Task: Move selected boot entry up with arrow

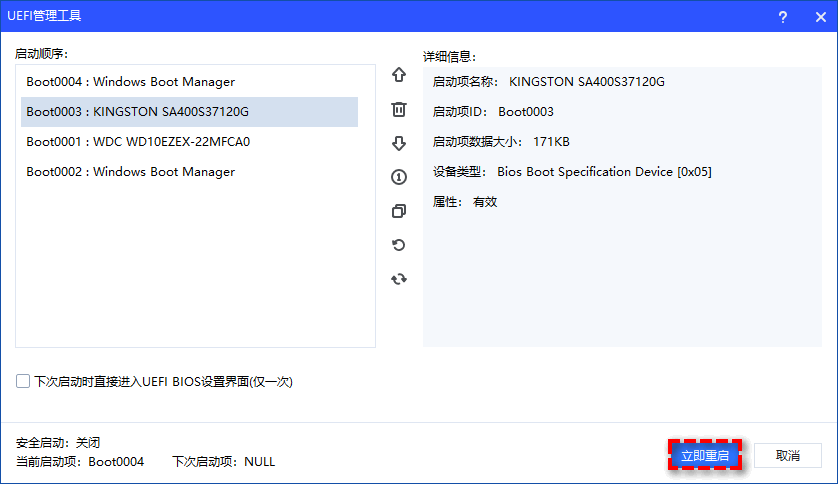Action: coord(399,75)
